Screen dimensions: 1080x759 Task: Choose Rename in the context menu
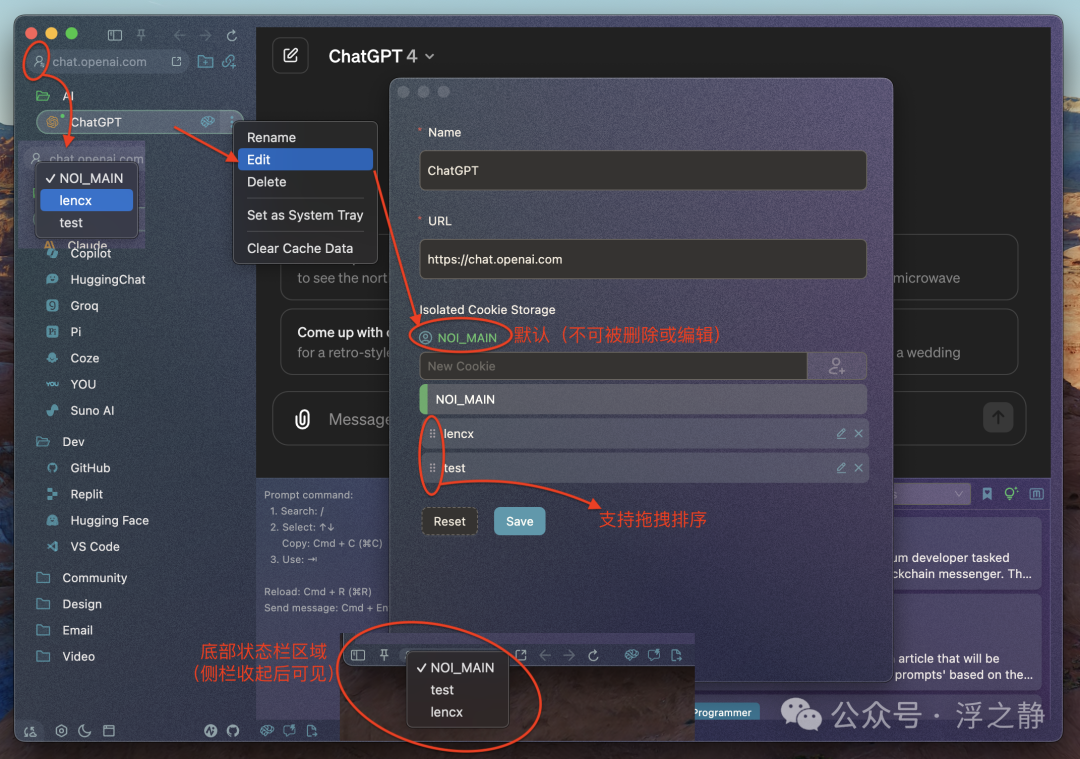coord(306,137)
